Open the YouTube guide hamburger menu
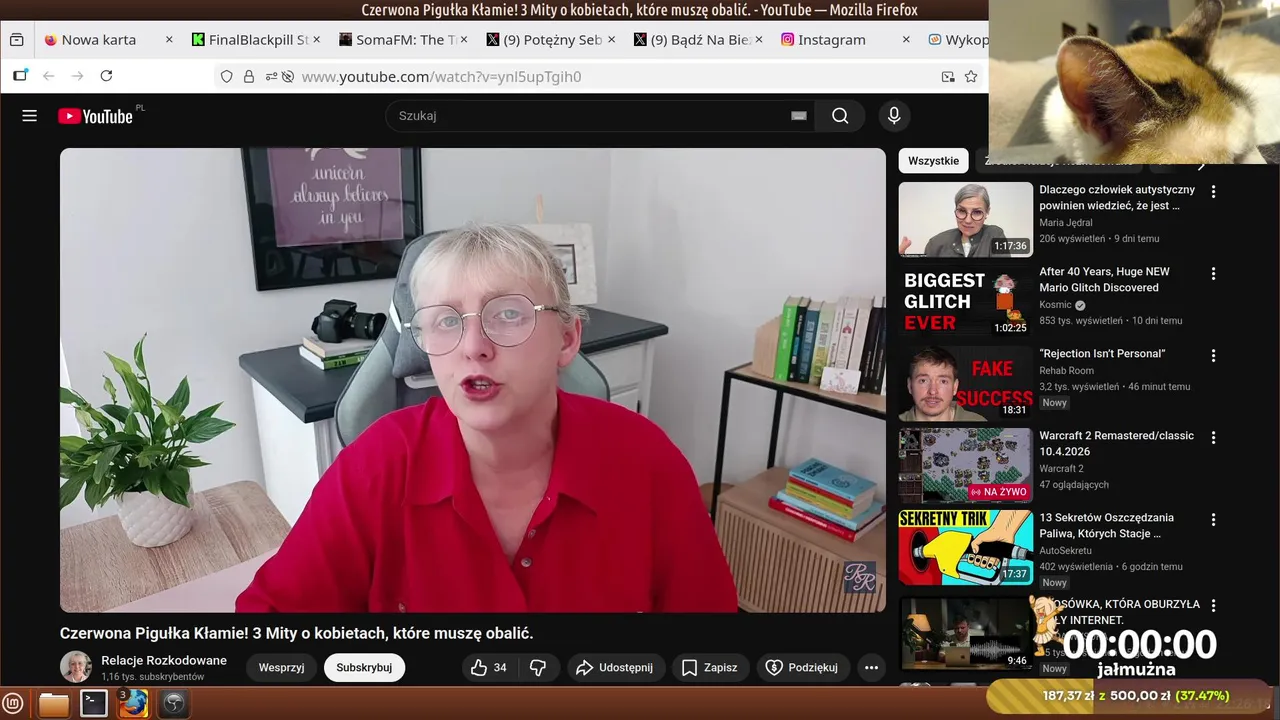This screenshot has height=720, width=1280. 29,116
